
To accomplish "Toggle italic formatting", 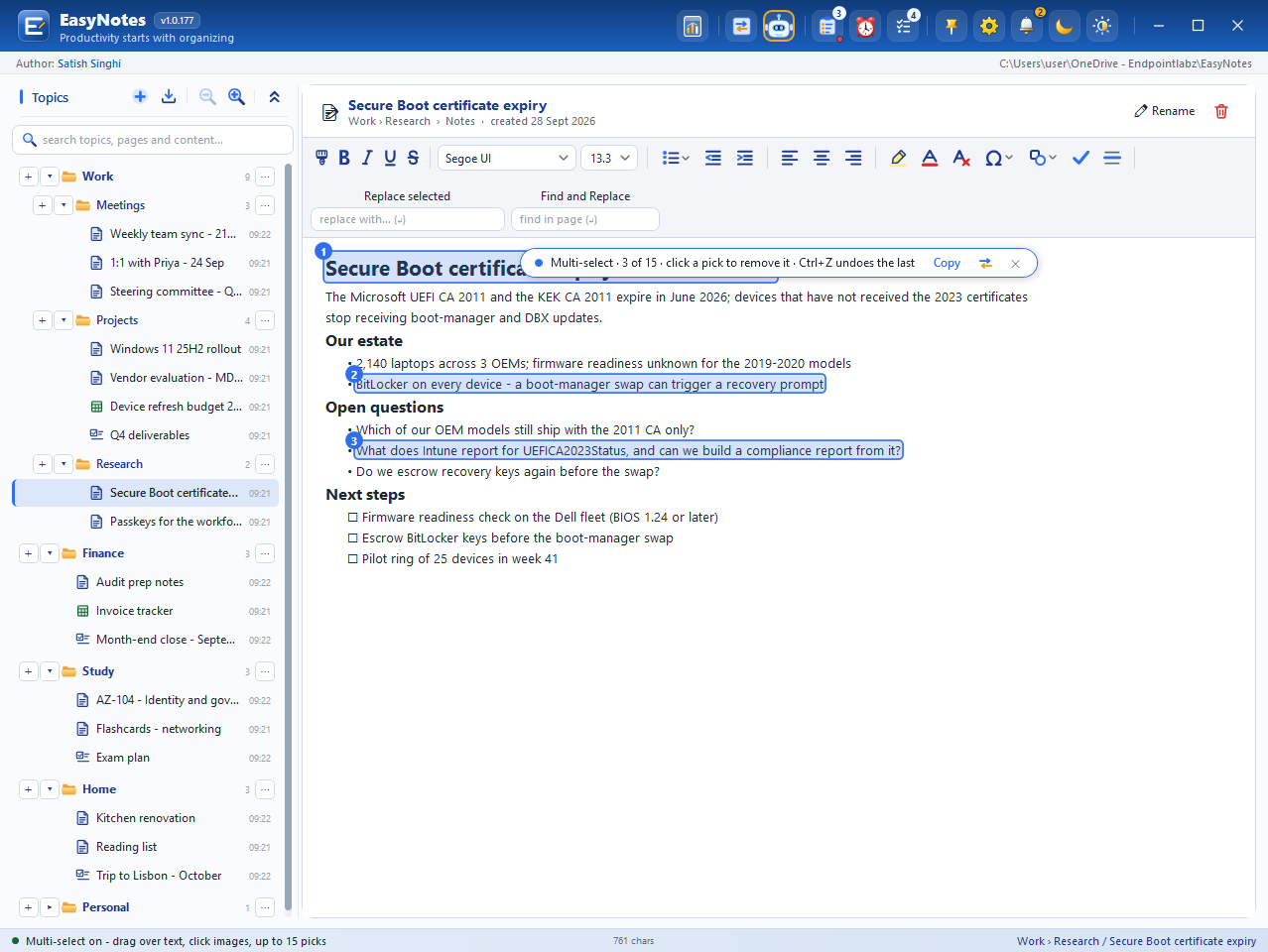I will pos(367,158).
